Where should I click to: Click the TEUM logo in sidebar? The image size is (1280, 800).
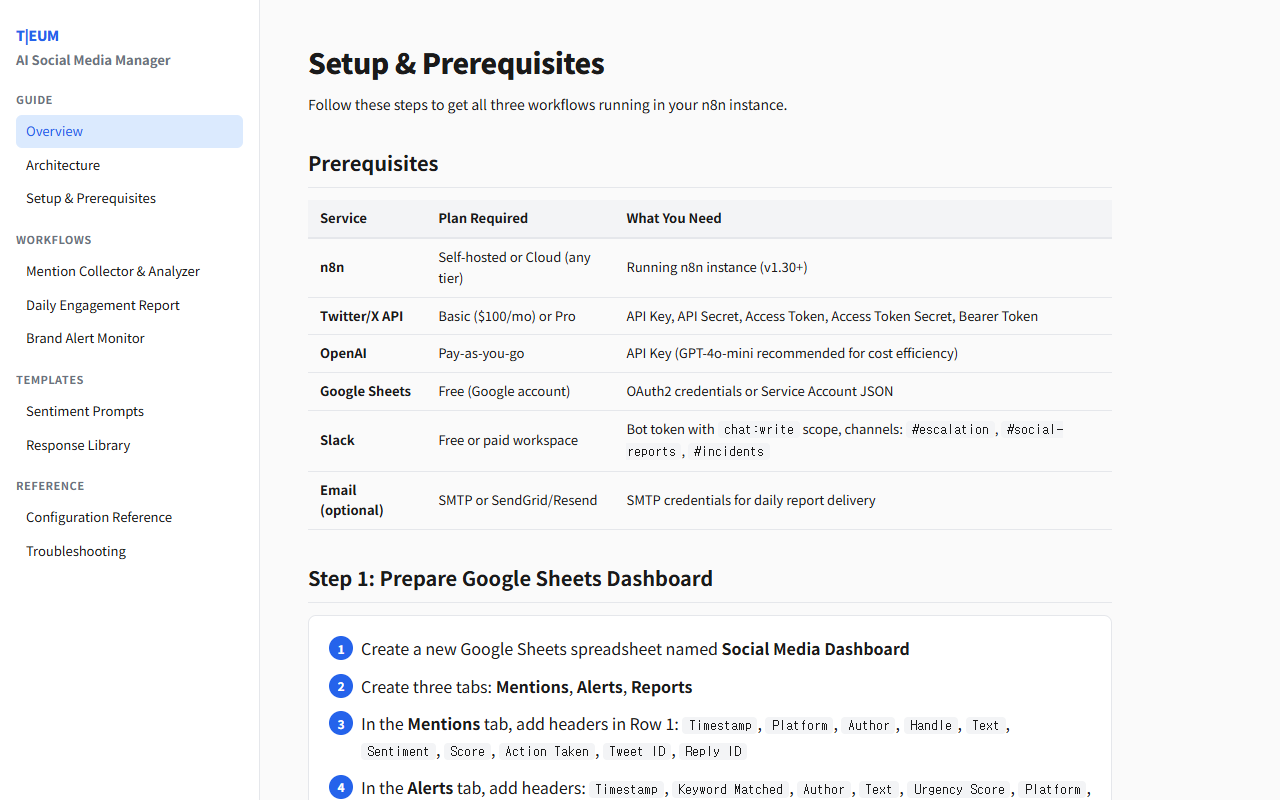[x=38, y=36]
